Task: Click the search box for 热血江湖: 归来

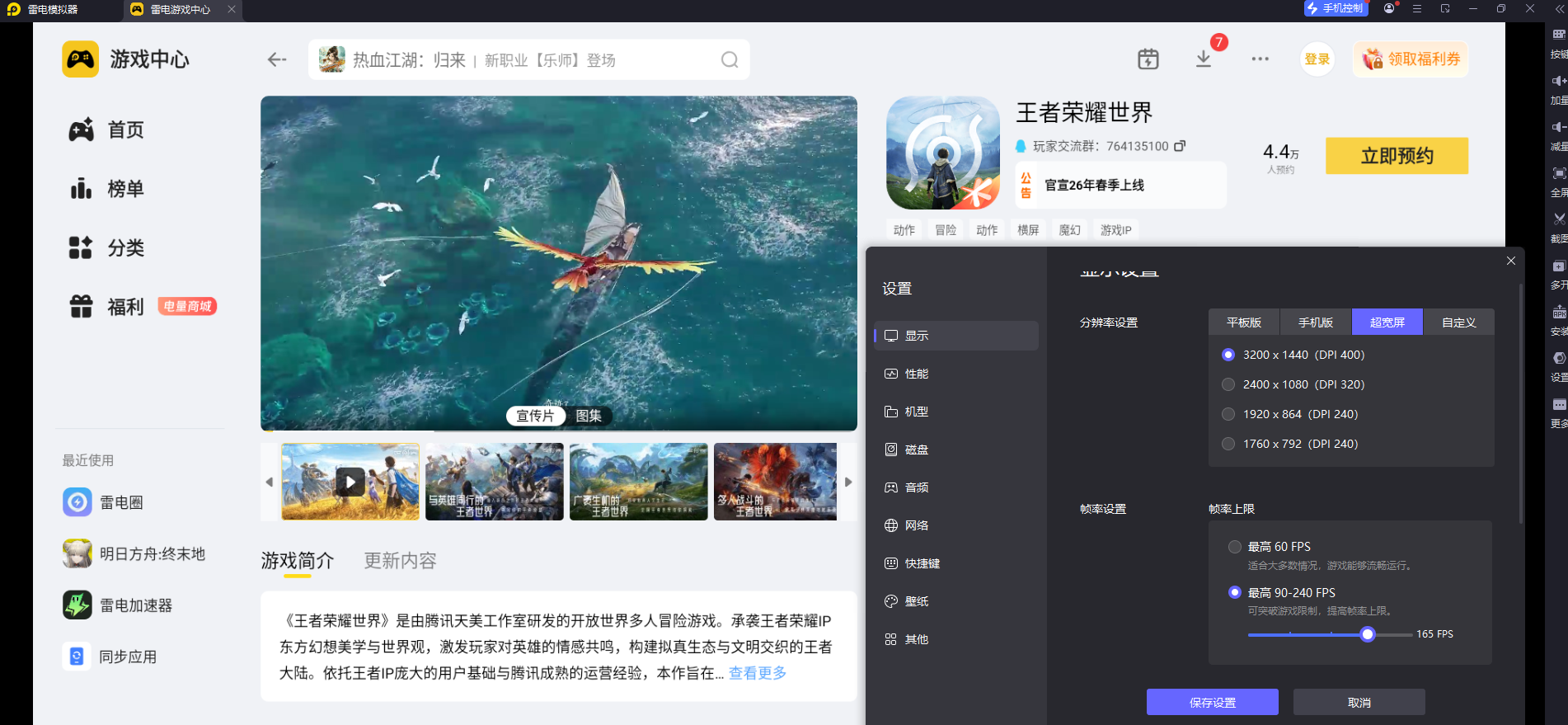Action: tap(529, 59)
